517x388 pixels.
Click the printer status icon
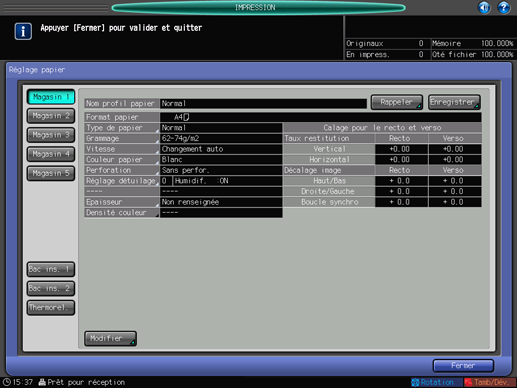click(42, 382)
